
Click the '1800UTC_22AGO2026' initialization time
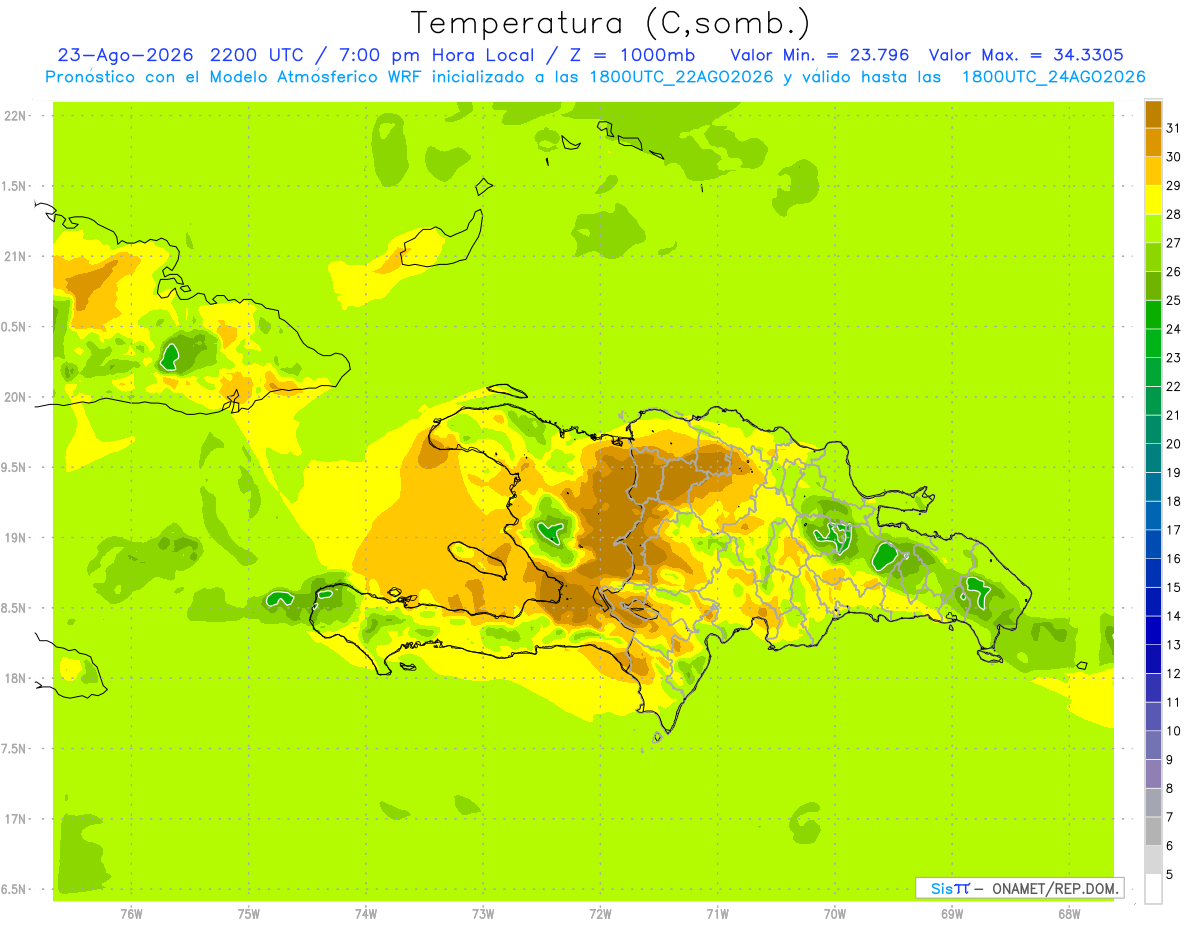click(679, 77)
